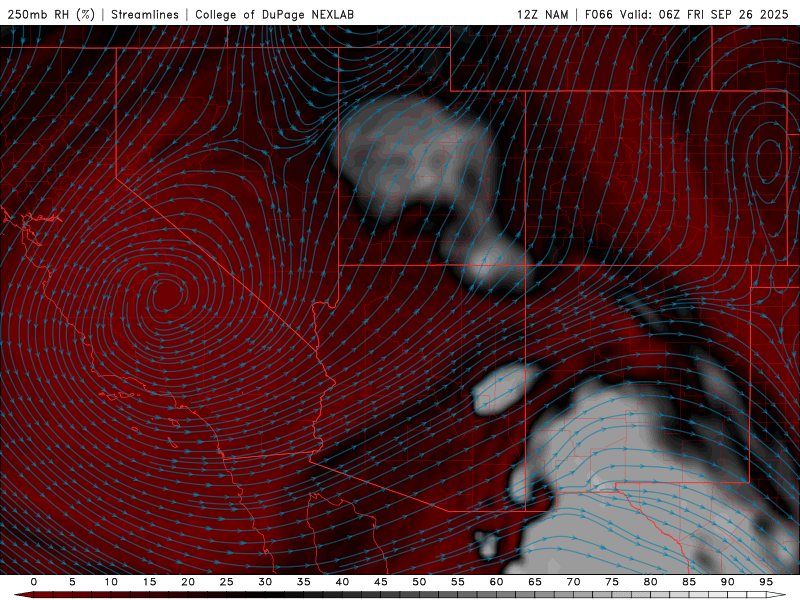Click the colorbar label "90"
800x600 pixels.
point(727,582)
